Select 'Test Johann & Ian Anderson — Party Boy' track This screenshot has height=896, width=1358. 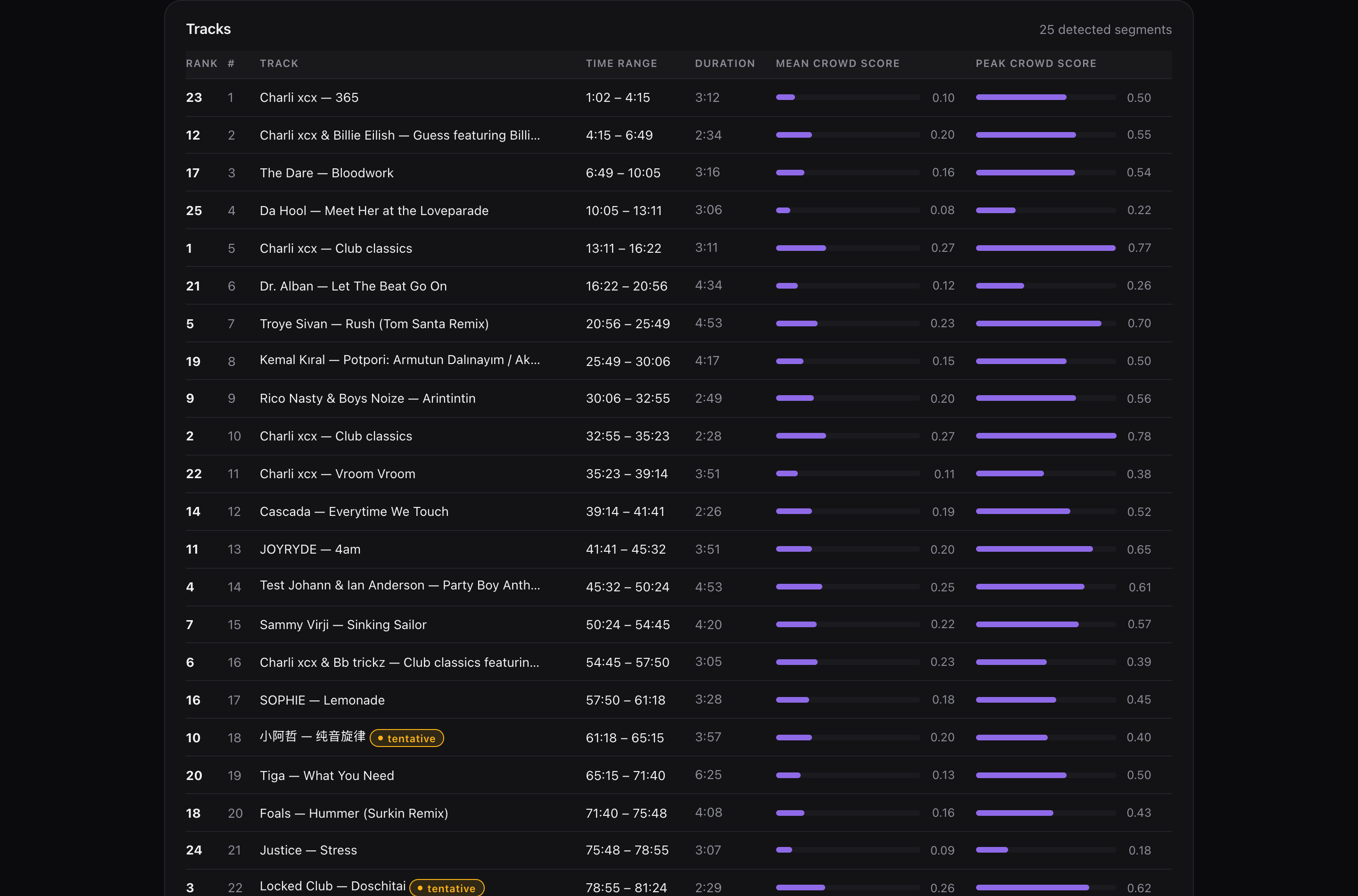point(400,586)
